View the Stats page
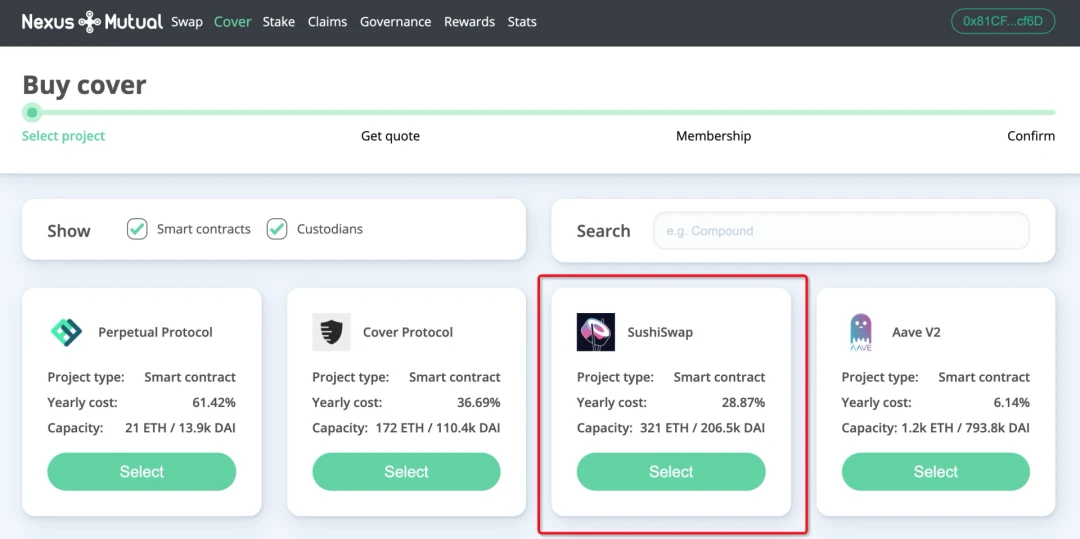 [522, 22]
